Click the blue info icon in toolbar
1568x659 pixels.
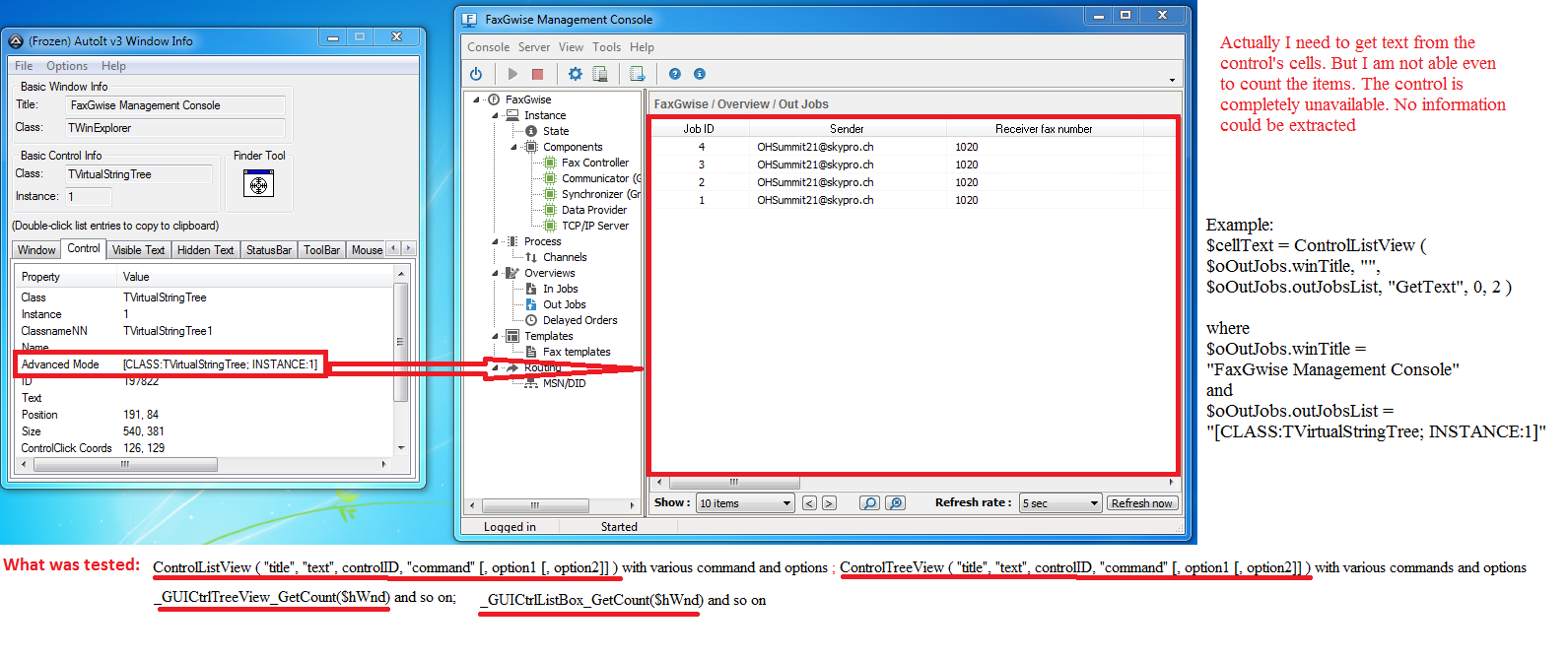700,74
